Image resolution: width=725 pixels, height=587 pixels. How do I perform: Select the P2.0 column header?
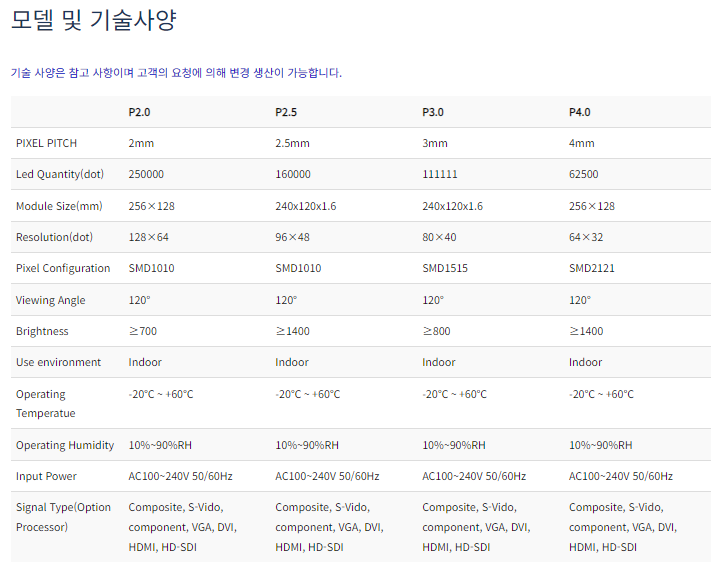[139, 112]
